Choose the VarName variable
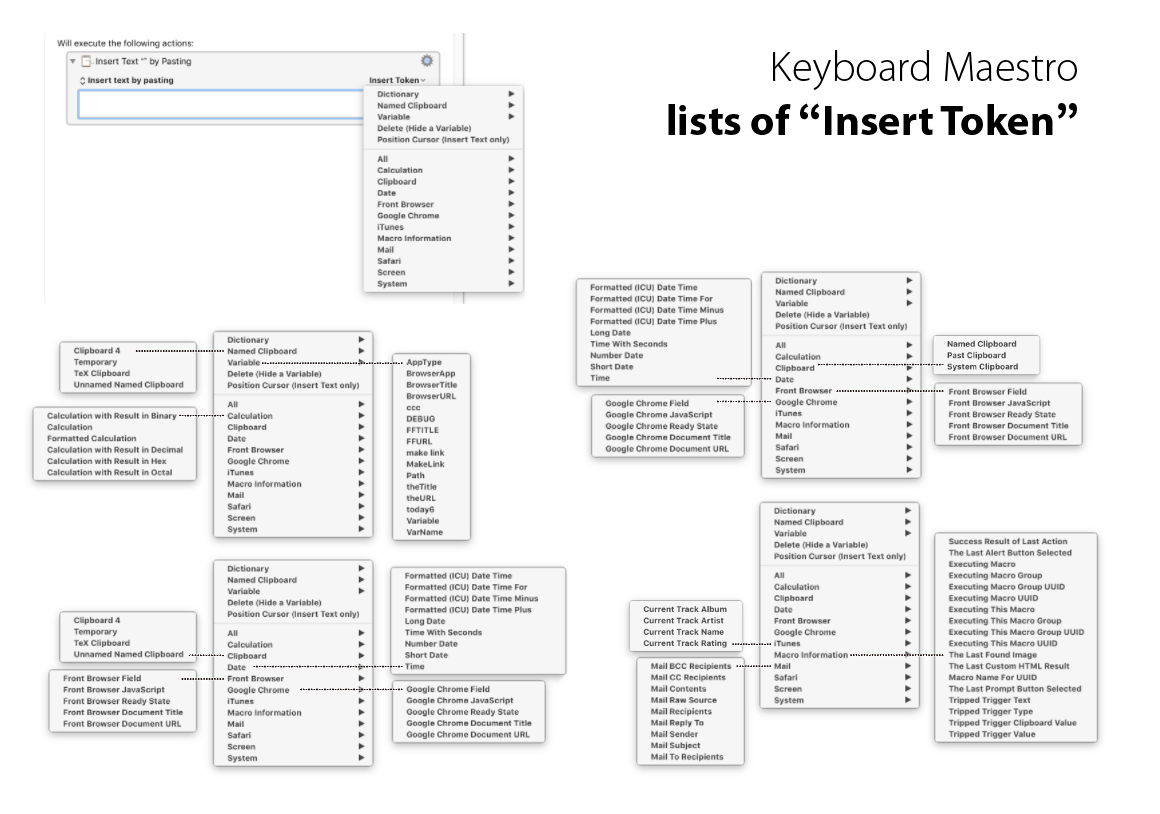This screenshot has height=814, width=1160. pyautogui.click(x=424, y=532)
